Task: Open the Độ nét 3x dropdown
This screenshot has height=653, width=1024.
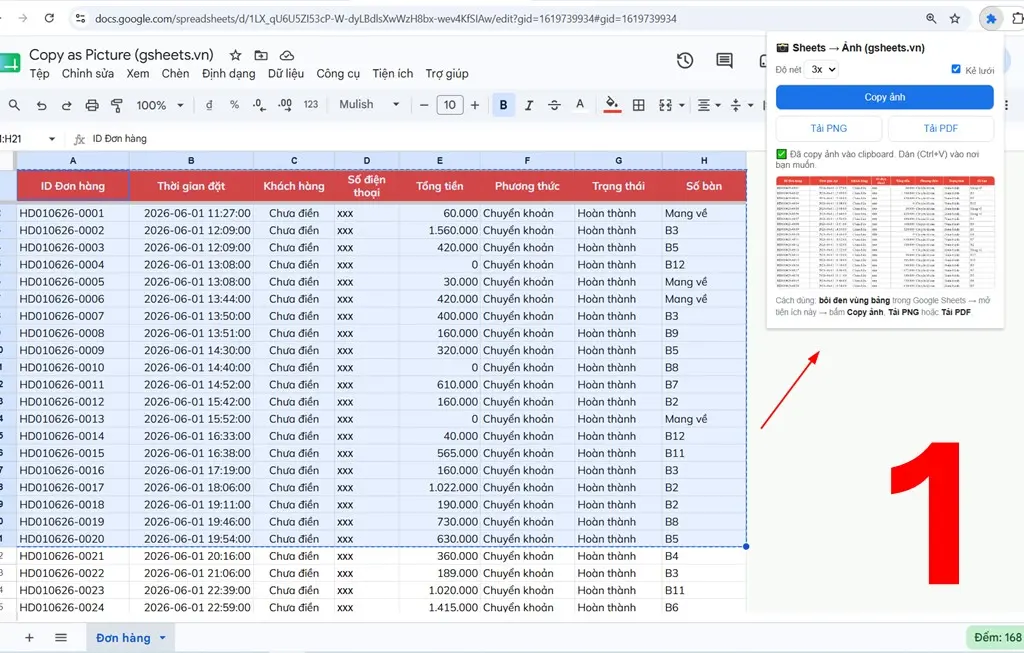Action: (x=822, y=69)
